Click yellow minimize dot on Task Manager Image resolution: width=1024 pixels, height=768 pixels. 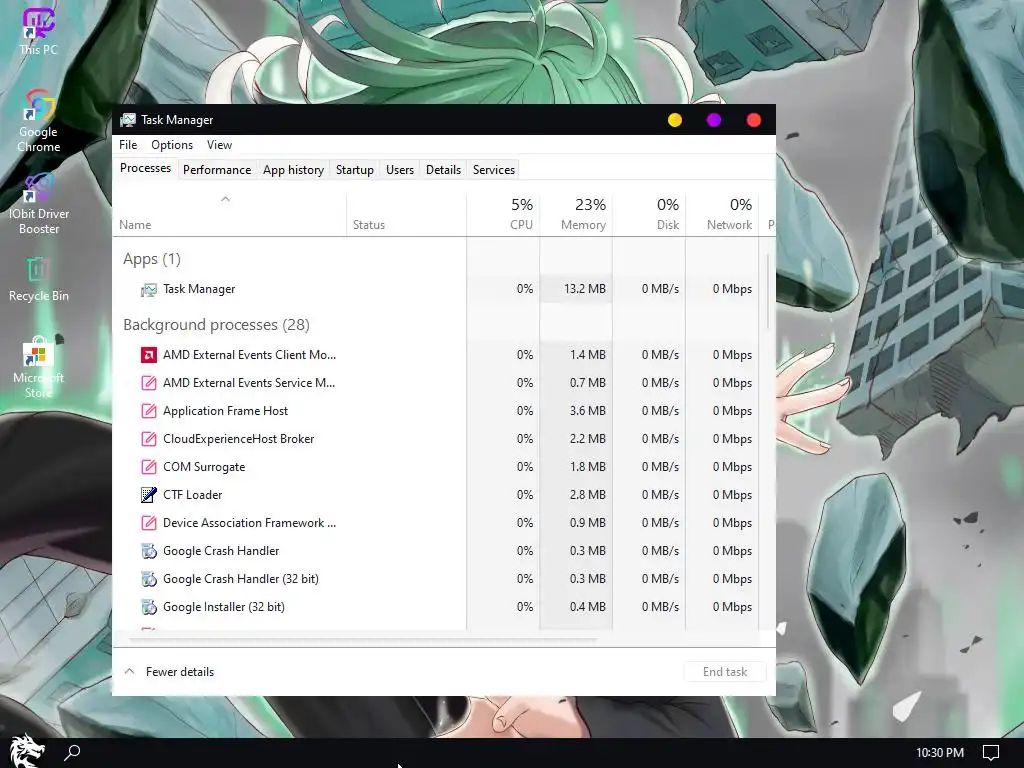(x=675, y=120)
